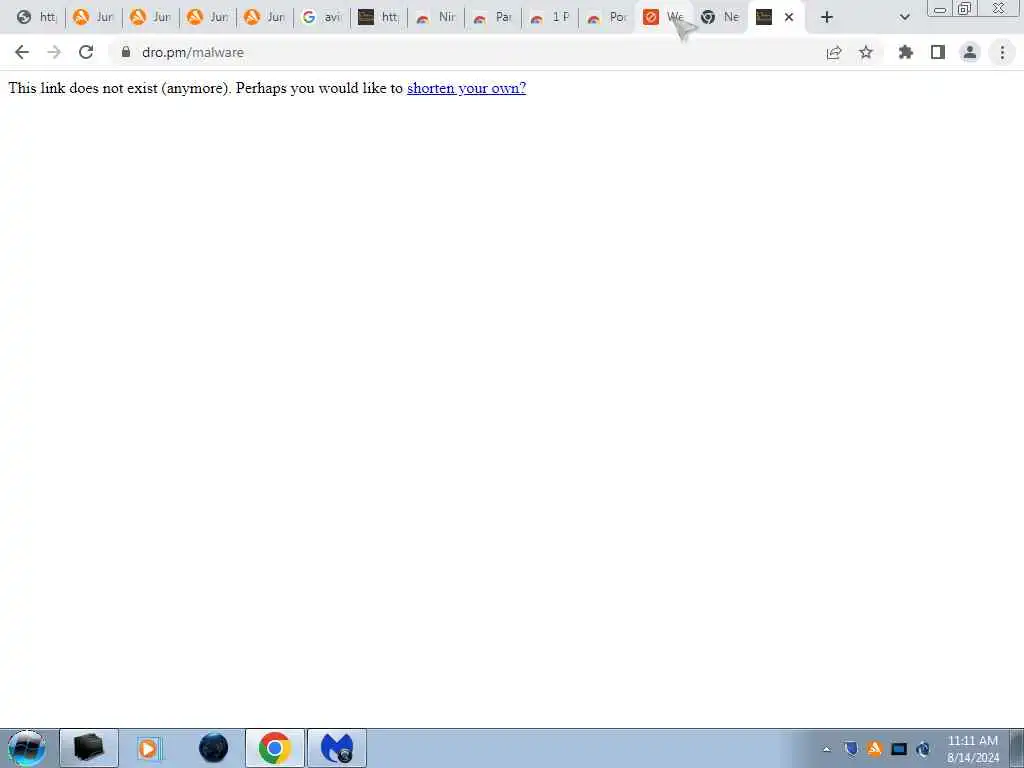Reload the dro.pm page

[x=86, y=52]
